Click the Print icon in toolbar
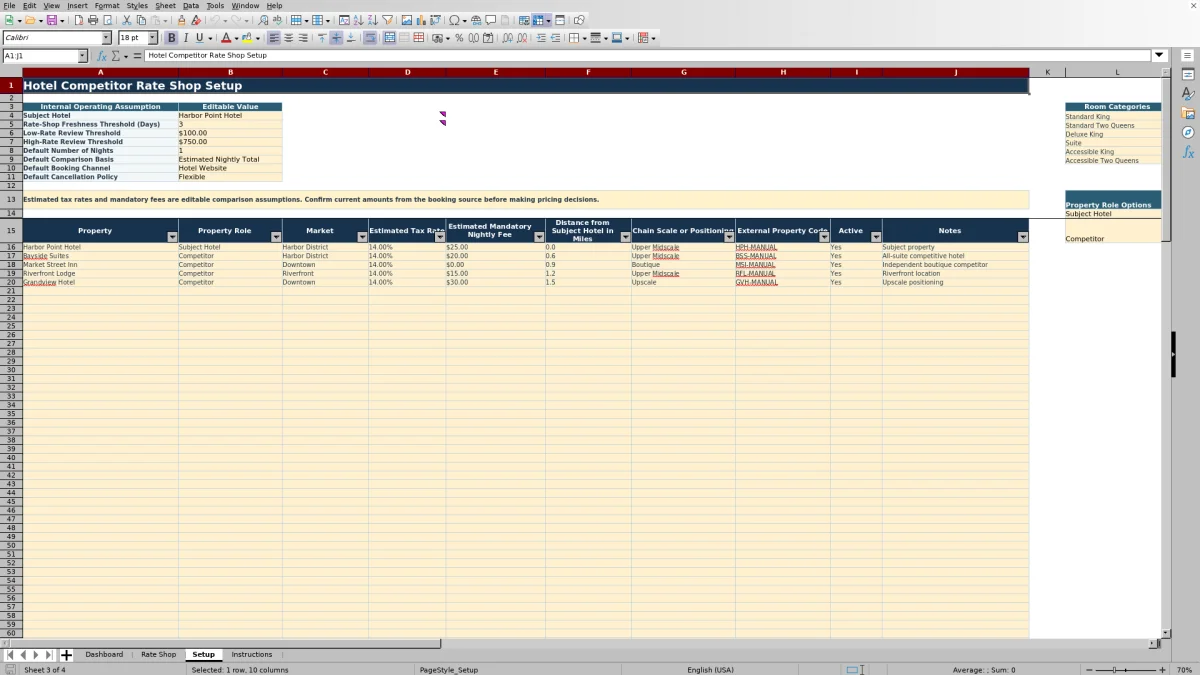Screen dimensions: 1200x675 point(93,20)
